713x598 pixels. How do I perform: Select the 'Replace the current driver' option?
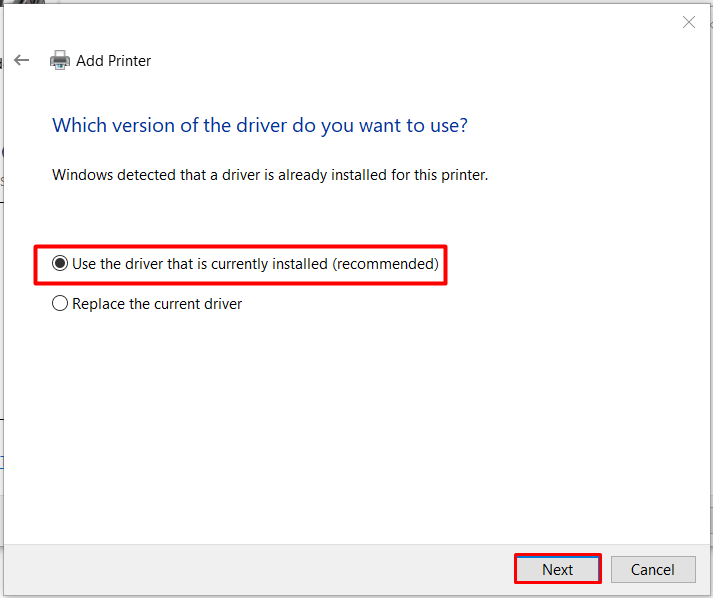point(156,303)
